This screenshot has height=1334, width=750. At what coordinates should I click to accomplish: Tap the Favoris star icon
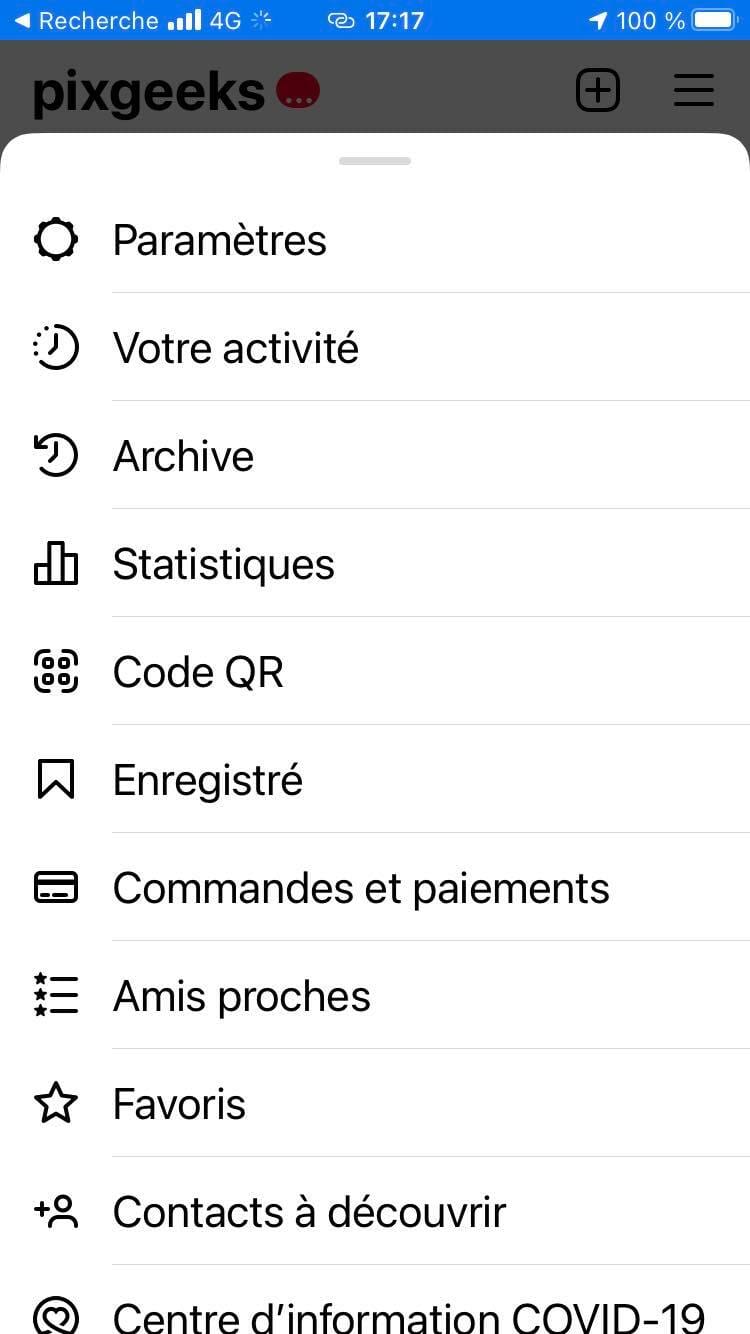pyautogui.click(x=56, y=1104)
